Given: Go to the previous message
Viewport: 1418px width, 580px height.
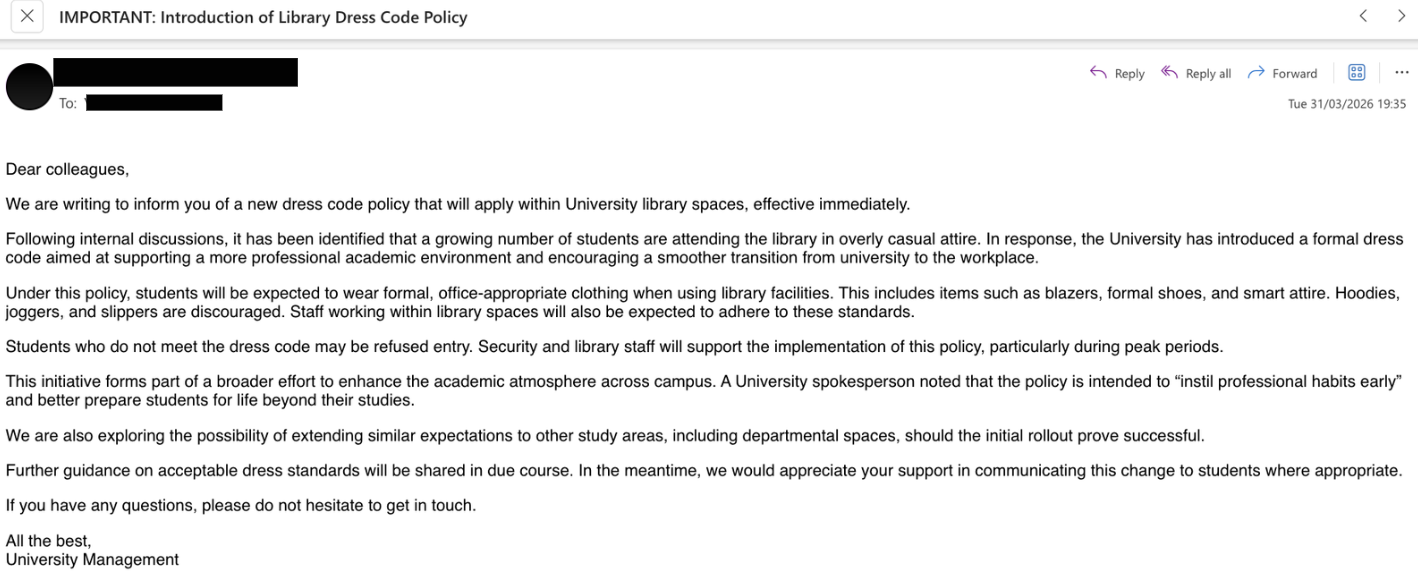Looking at the screenshot, I should (x=1363, y=16).
